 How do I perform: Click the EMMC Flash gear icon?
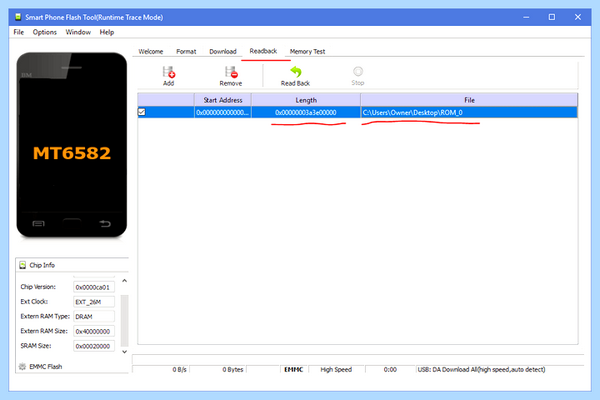pyautogui.click(x=22, y=366)
